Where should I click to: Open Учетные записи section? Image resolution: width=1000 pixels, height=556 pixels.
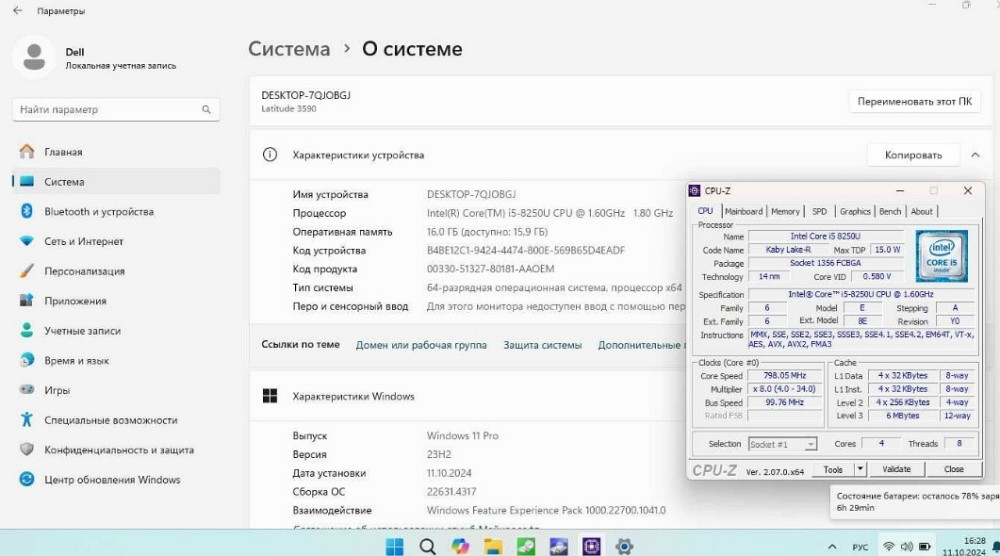click(116, 330)
